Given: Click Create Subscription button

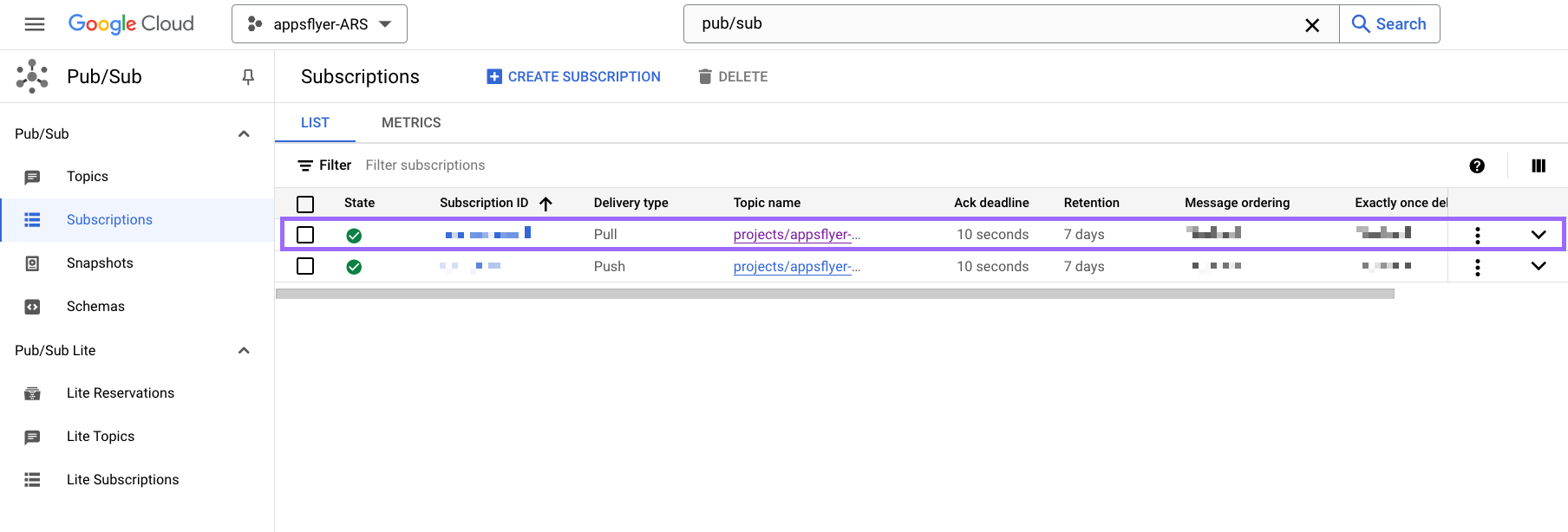Looking at the screenshot, I should (x=574, y=77).
